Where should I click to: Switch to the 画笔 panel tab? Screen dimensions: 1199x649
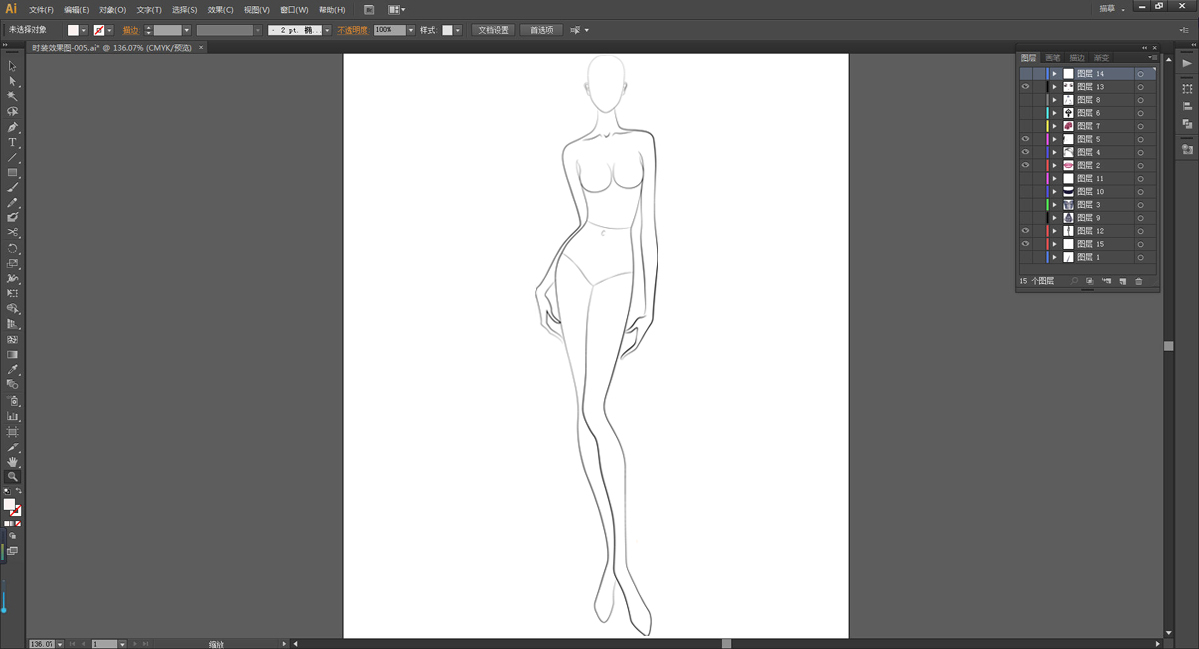[1053, 58]
